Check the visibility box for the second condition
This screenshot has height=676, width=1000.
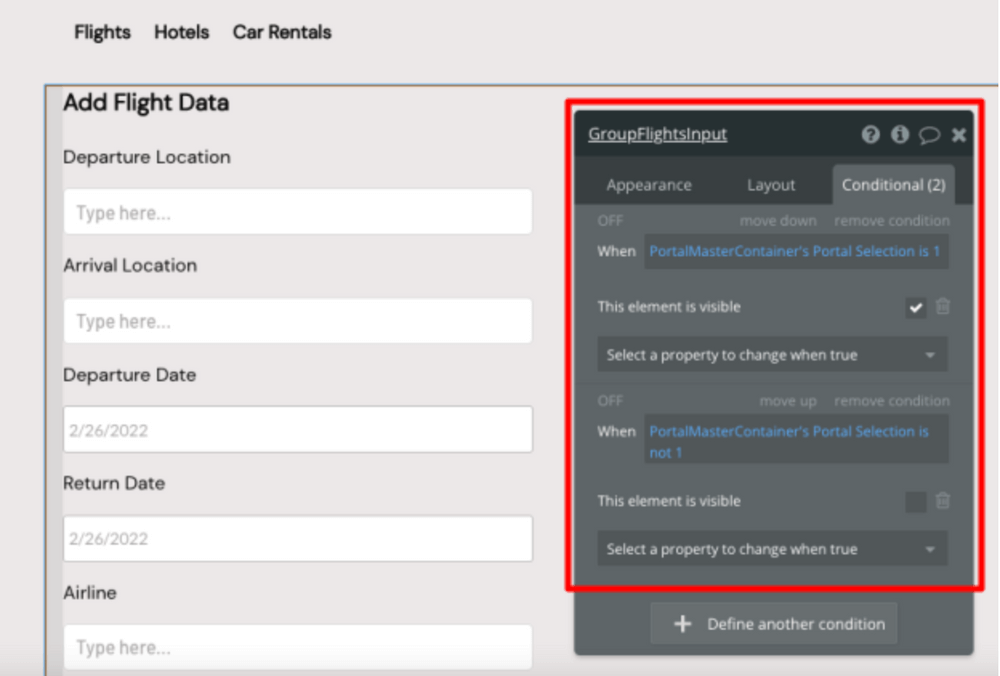pos(916,502)
